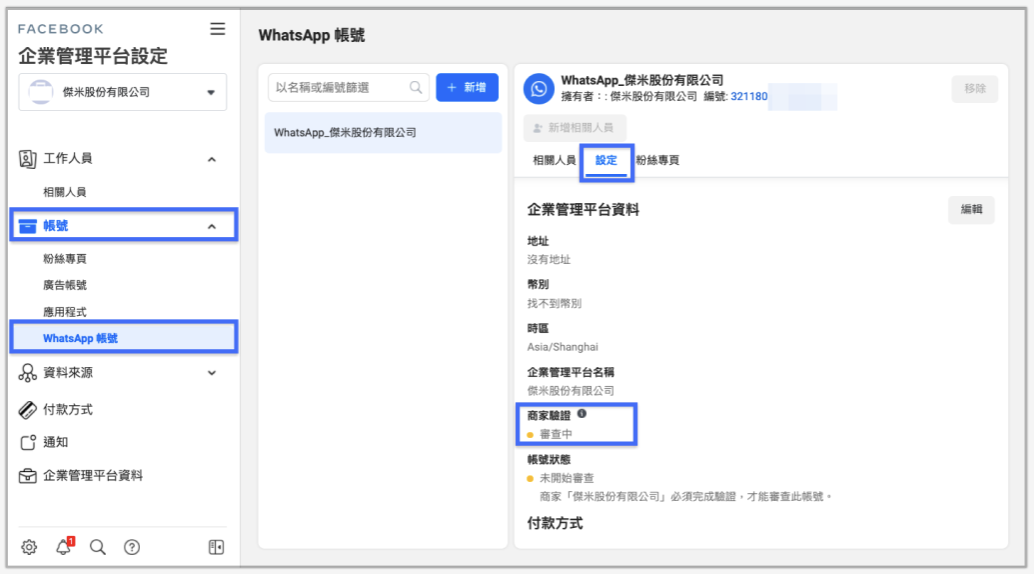Focus the 以名稱或編號篩選 filter field
This screenshot has width=1034, height=574.
pos(349,87)
